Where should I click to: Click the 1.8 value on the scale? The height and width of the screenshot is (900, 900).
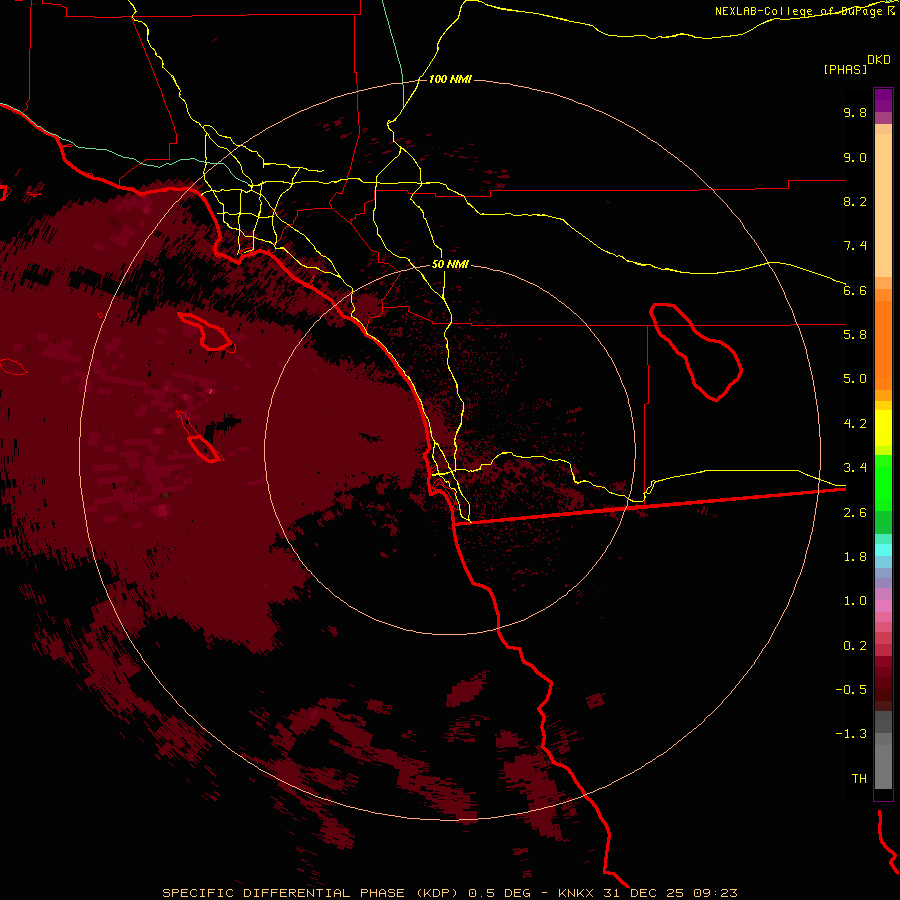tap(855, 557)
